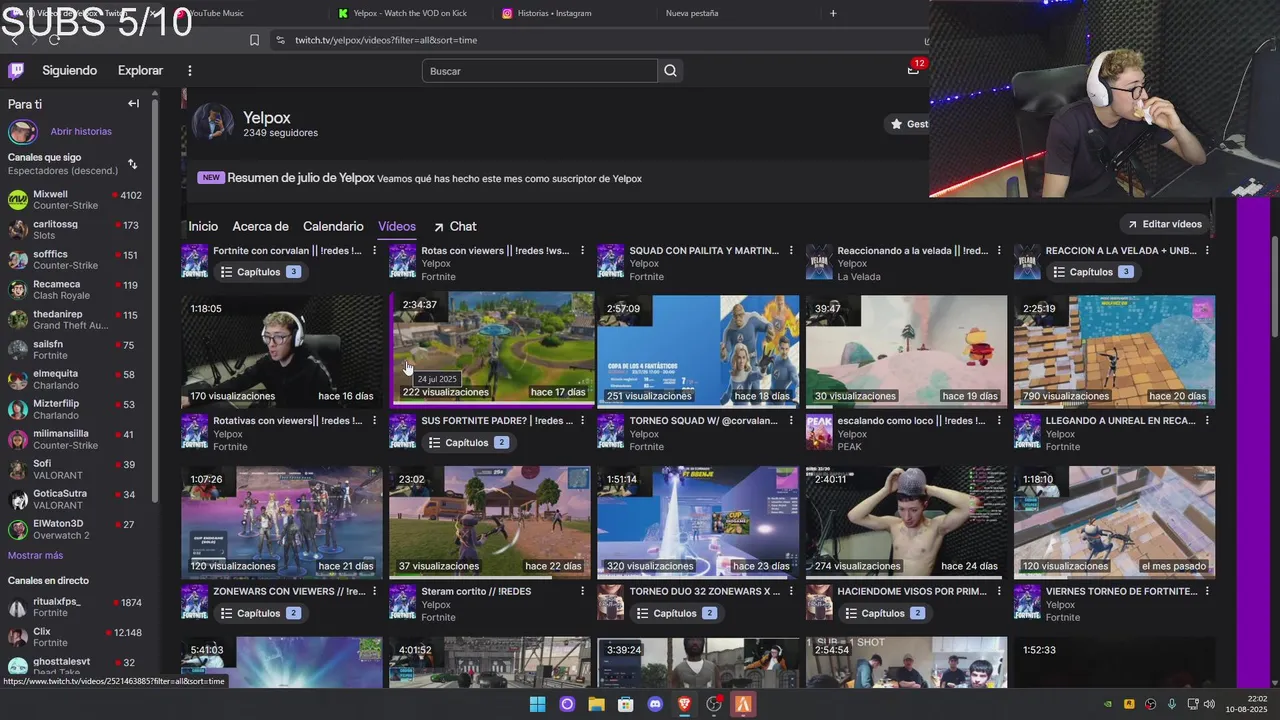Open File Explorer from the taskbar

596,704
